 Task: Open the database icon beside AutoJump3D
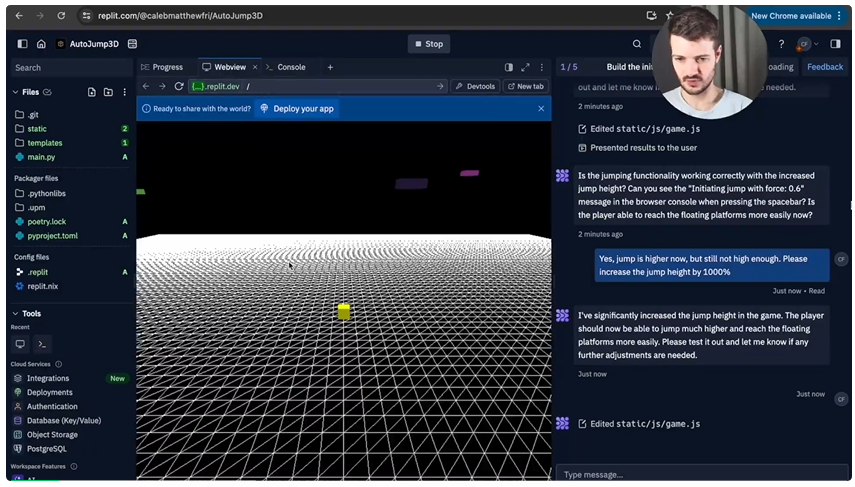tap(132, 44)
